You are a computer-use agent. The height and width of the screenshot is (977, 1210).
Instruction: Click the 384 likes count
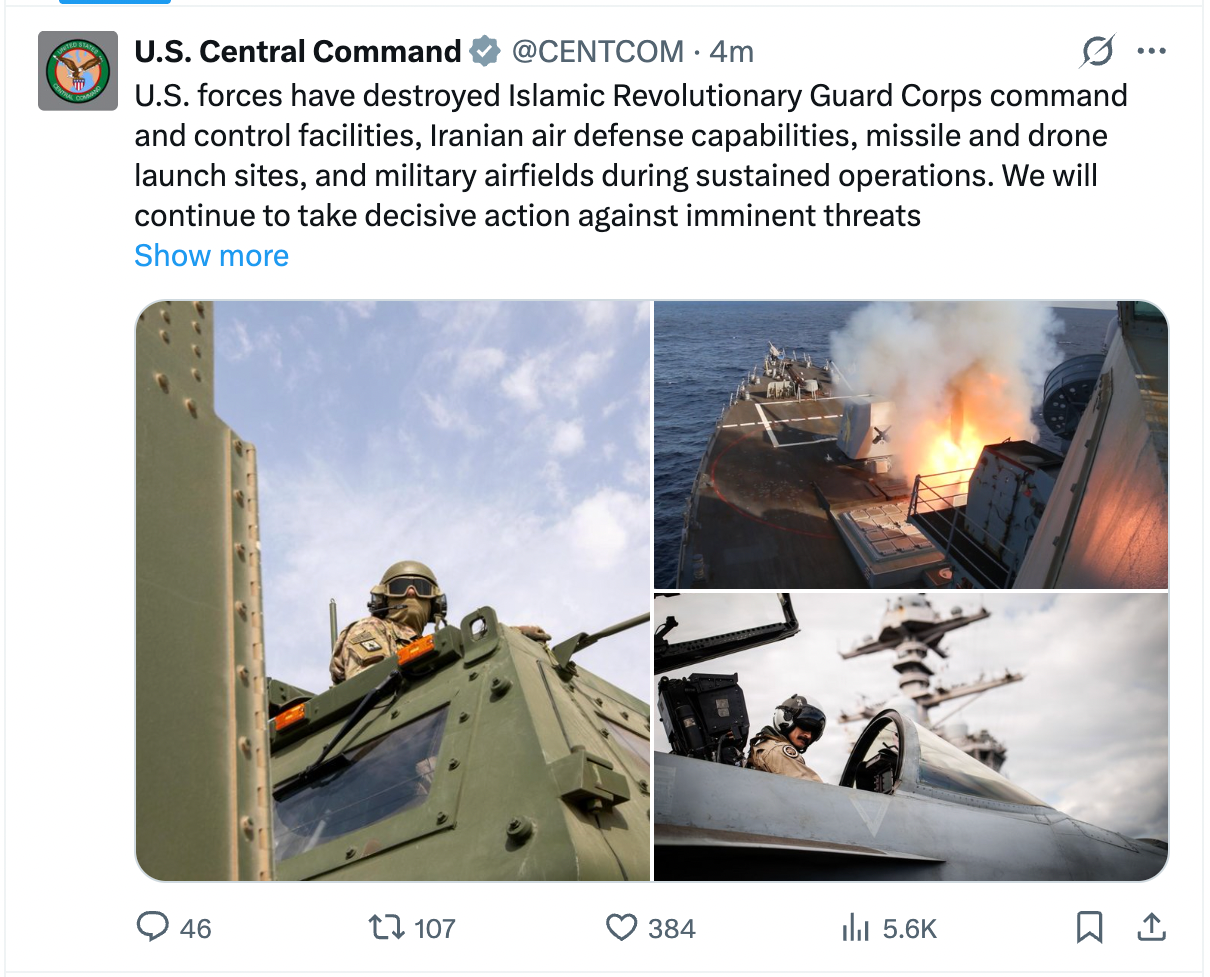point(672,928)
